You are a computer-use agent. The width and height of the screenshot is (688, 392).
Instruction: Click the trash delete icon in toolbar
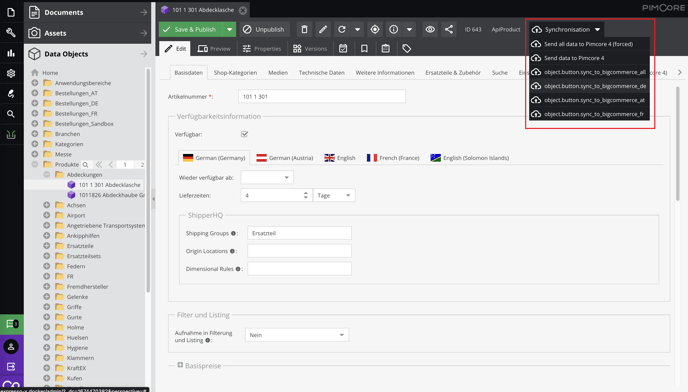(304, 29)
